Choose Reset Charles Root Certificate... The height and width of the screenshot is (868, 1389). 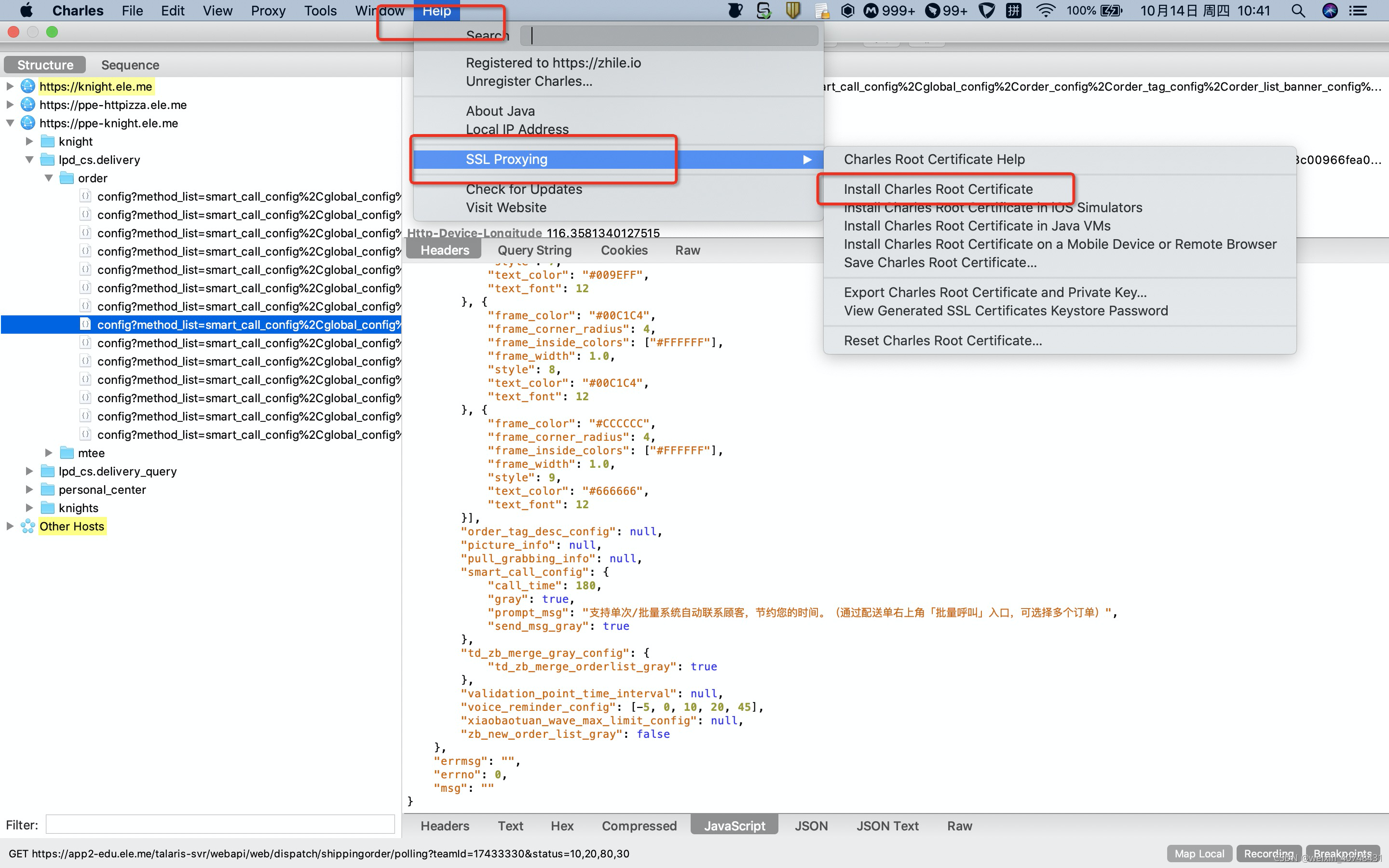coord(942,340)
